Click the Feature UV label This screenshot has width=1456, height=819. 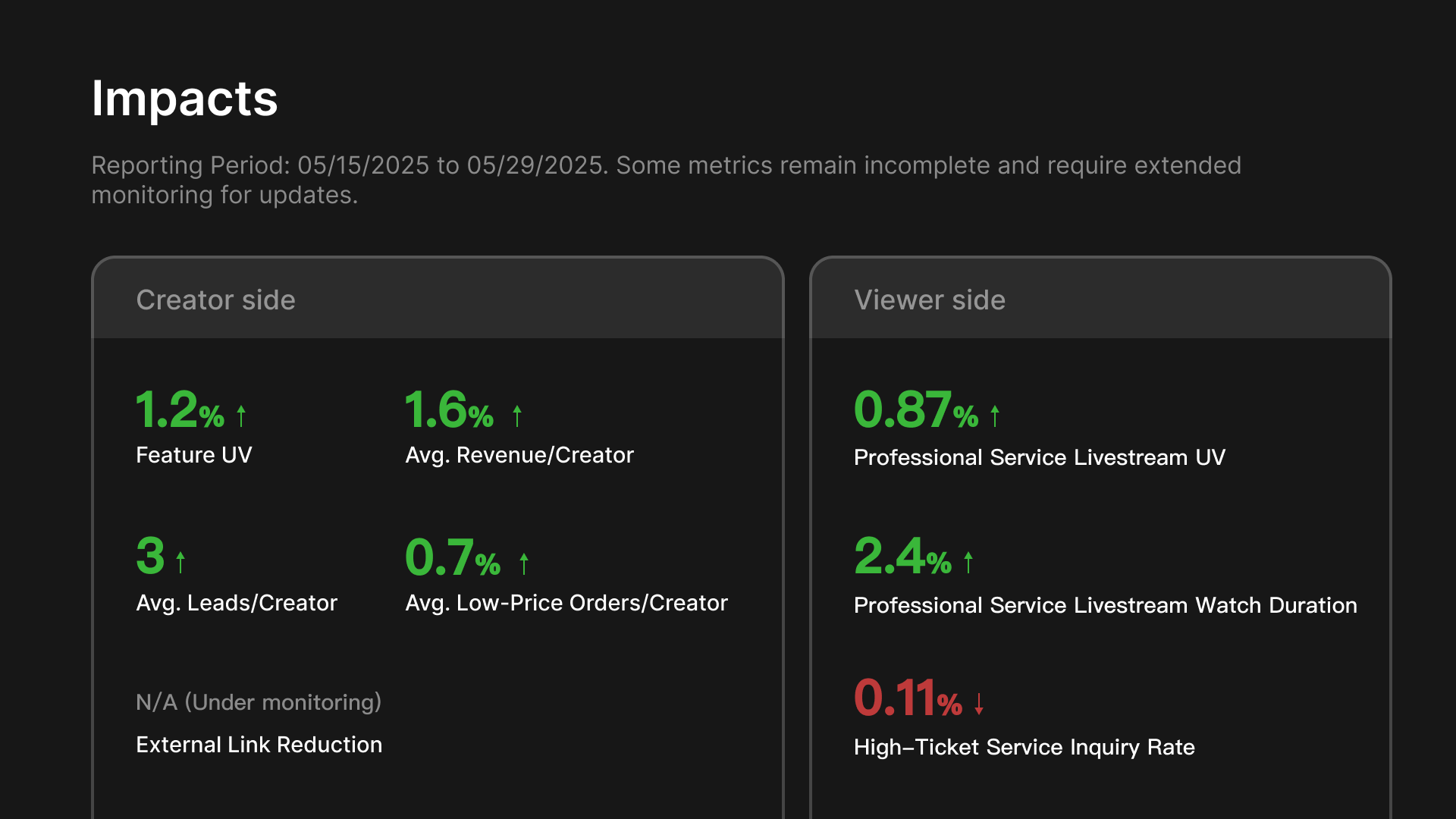point(193,455)
